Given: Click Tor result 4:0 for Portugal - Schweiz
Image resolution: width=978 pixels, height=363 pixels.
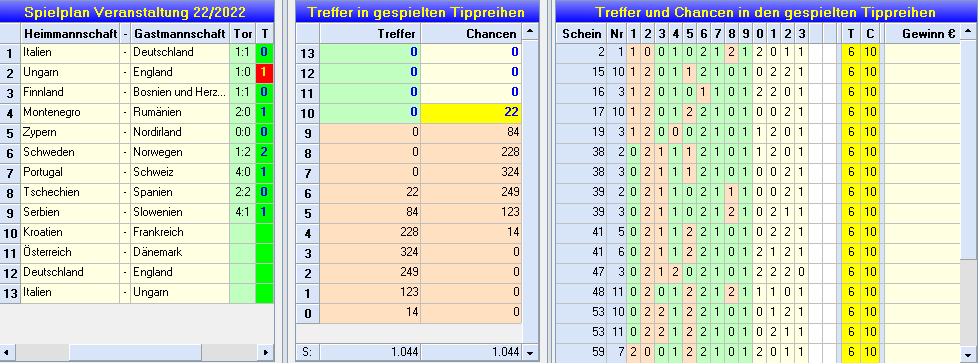Looking at the screenshot, I should coord(243,173).
